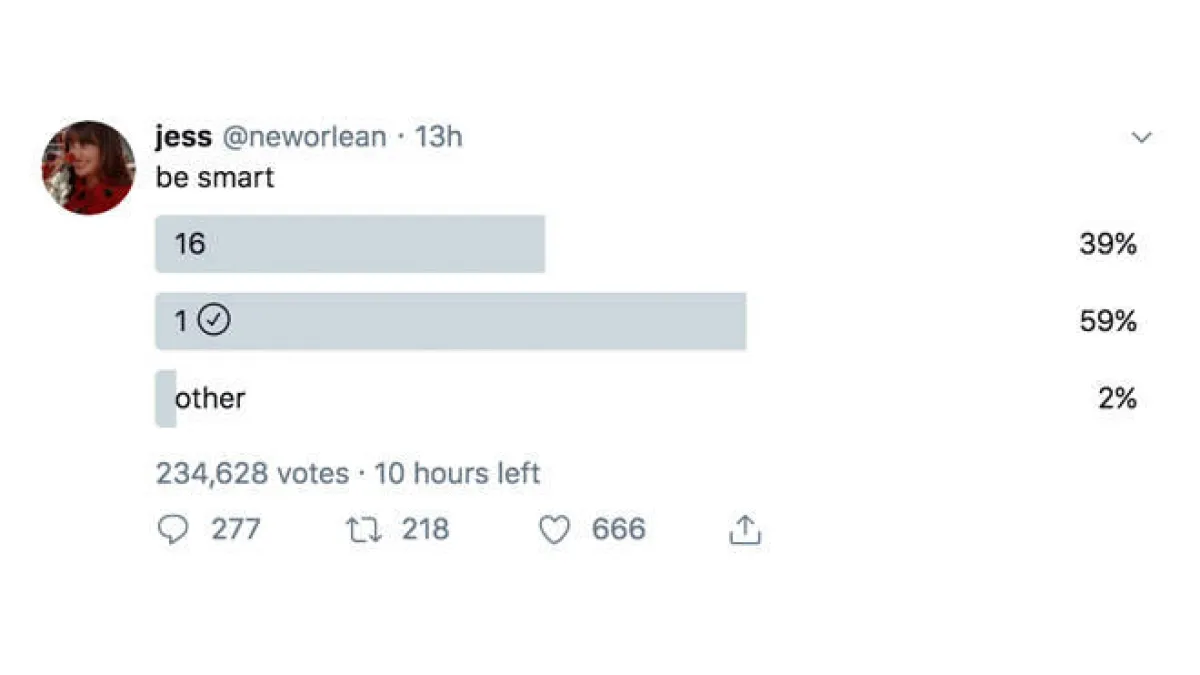Open jess's profile picture
The height and width of the screenshot is (675, 1200).
point(88,167)
